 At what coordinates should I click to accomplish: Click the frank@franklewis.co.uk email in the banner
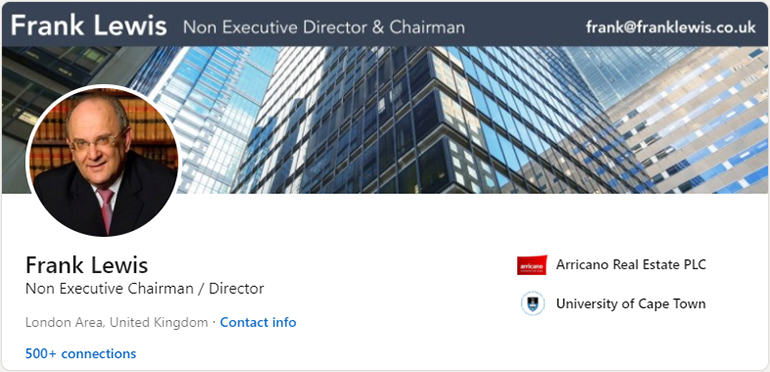[x=670, y=27]
